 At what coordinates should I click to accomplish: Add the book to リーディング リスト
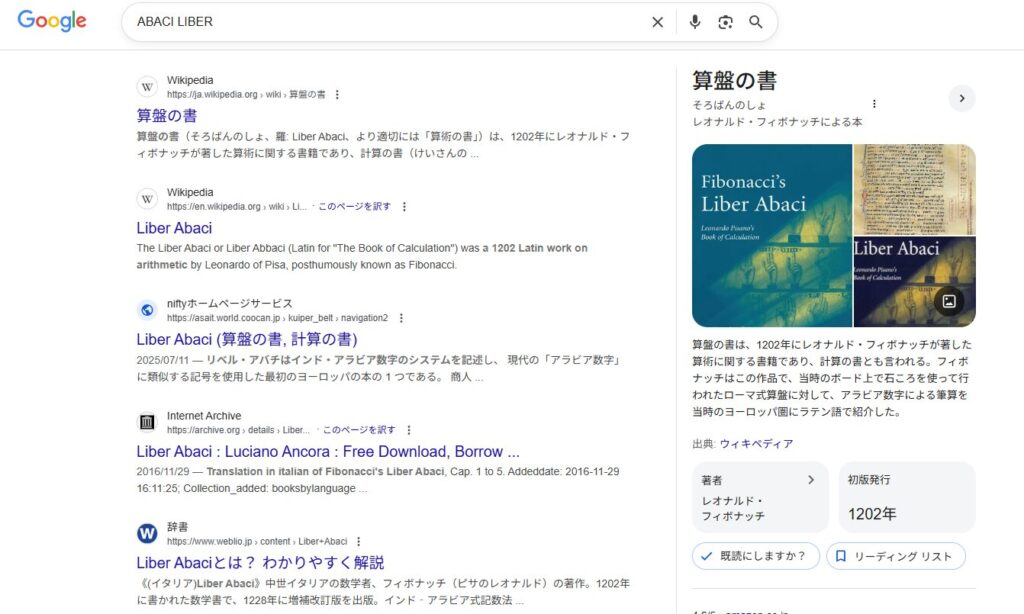895,556
